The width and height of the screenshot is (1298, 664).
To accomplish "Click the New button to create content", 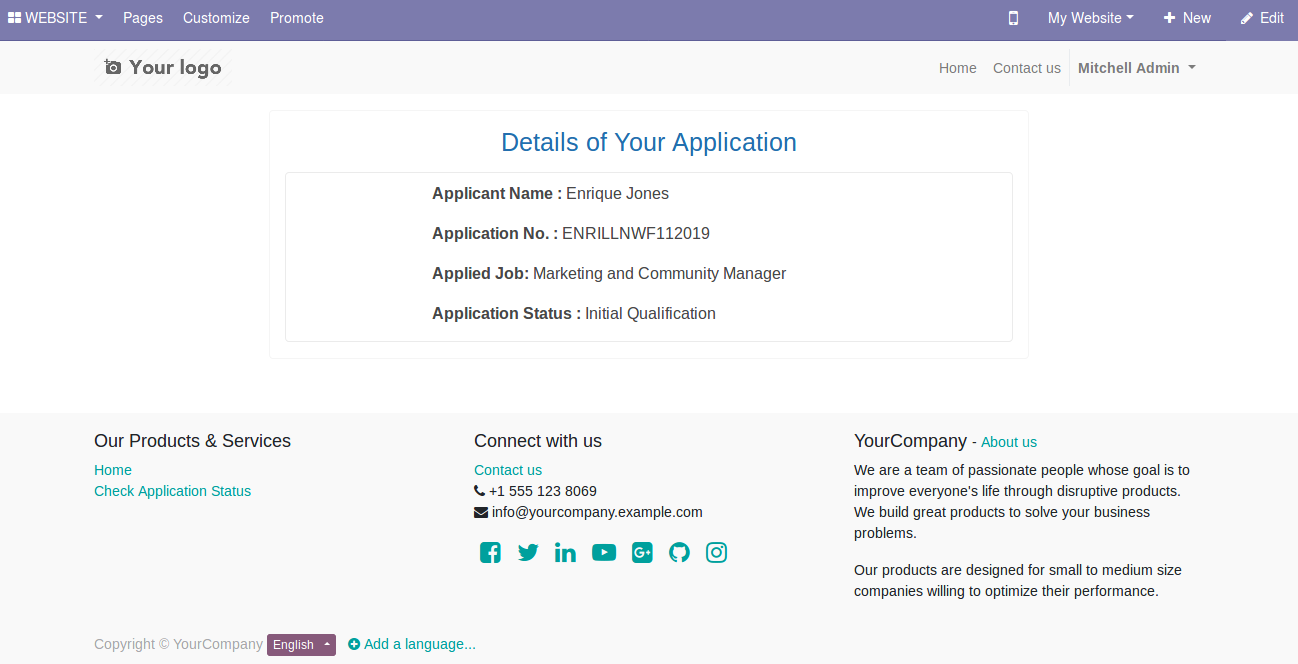I will coord(1187,18).
